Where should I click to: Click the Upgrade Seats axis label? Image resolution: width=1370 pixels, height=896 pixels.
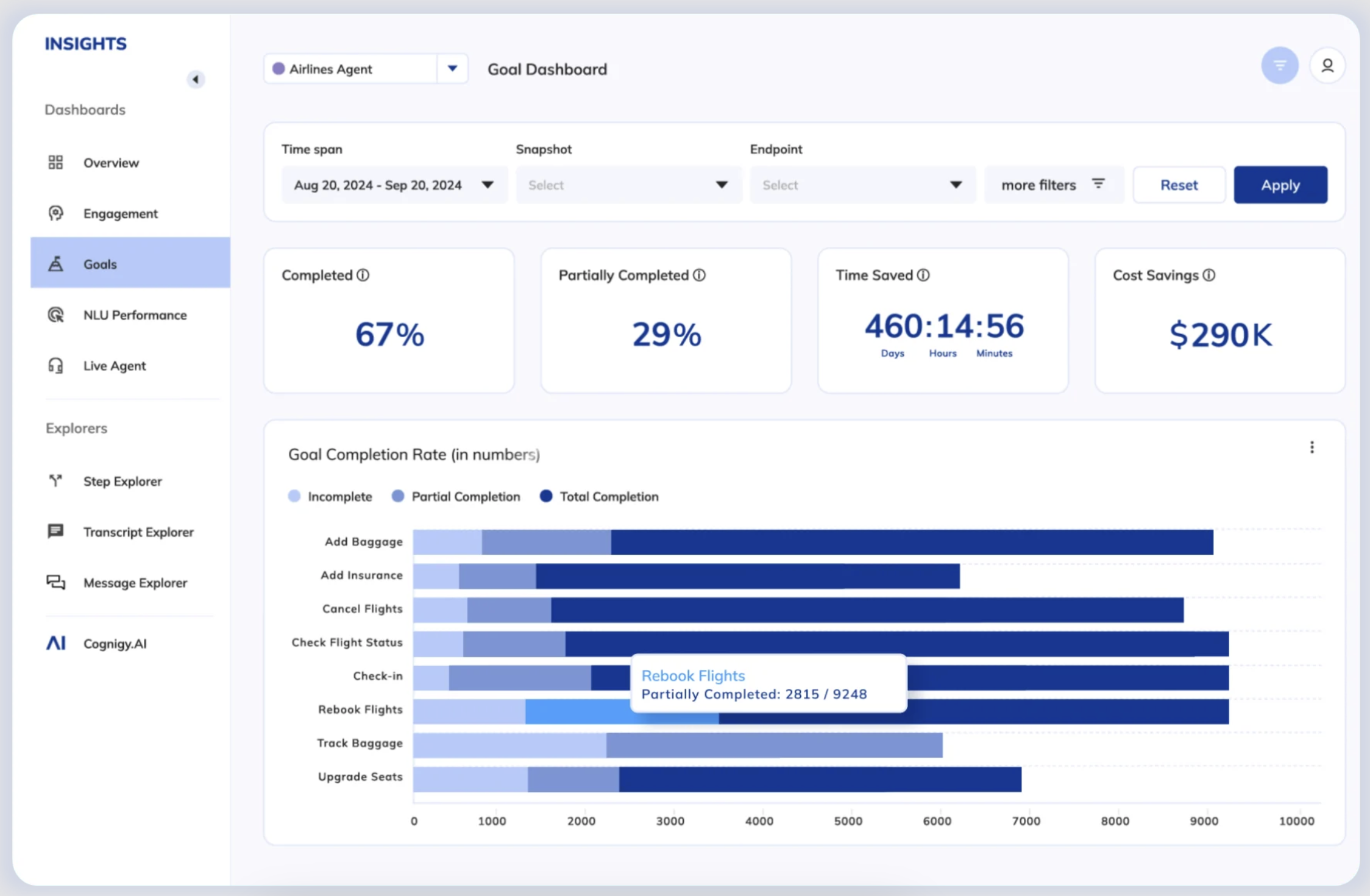point(360,777)
